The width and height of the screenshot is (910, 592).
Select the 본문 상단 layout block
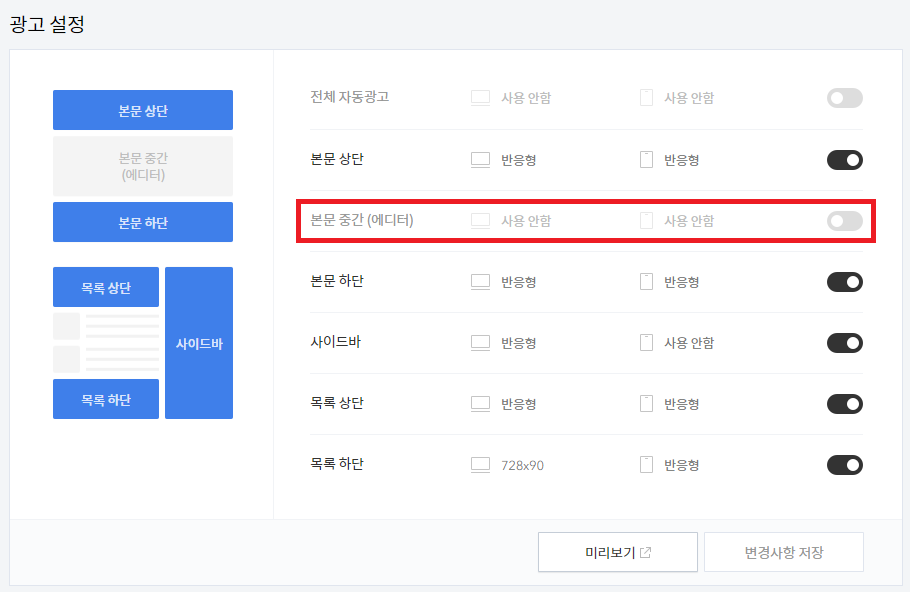[143, 110]
